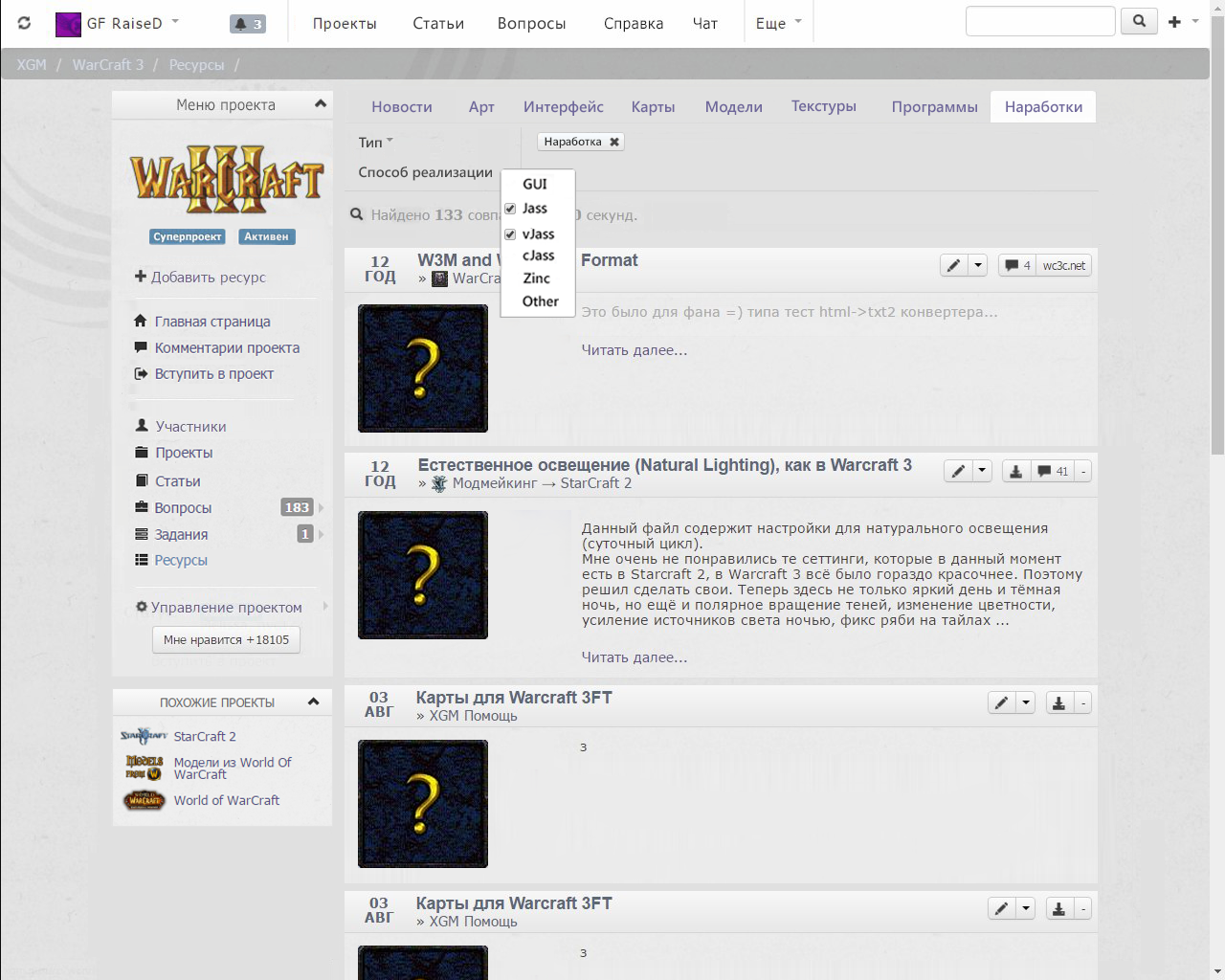Switch to the Текстуры tab
1225x980 pixels.
pyautogui.click(x=824, y=106)
